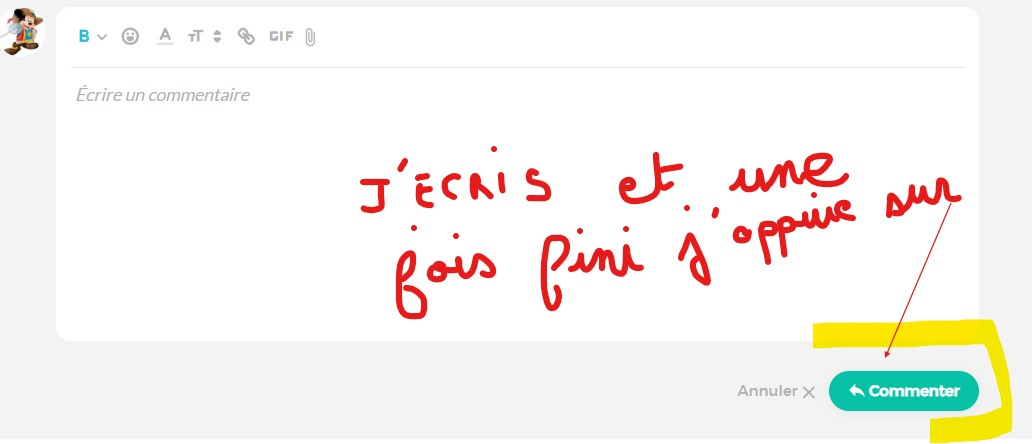
Task: Click the divider line under the toolbar
Action: coord(517,67)
